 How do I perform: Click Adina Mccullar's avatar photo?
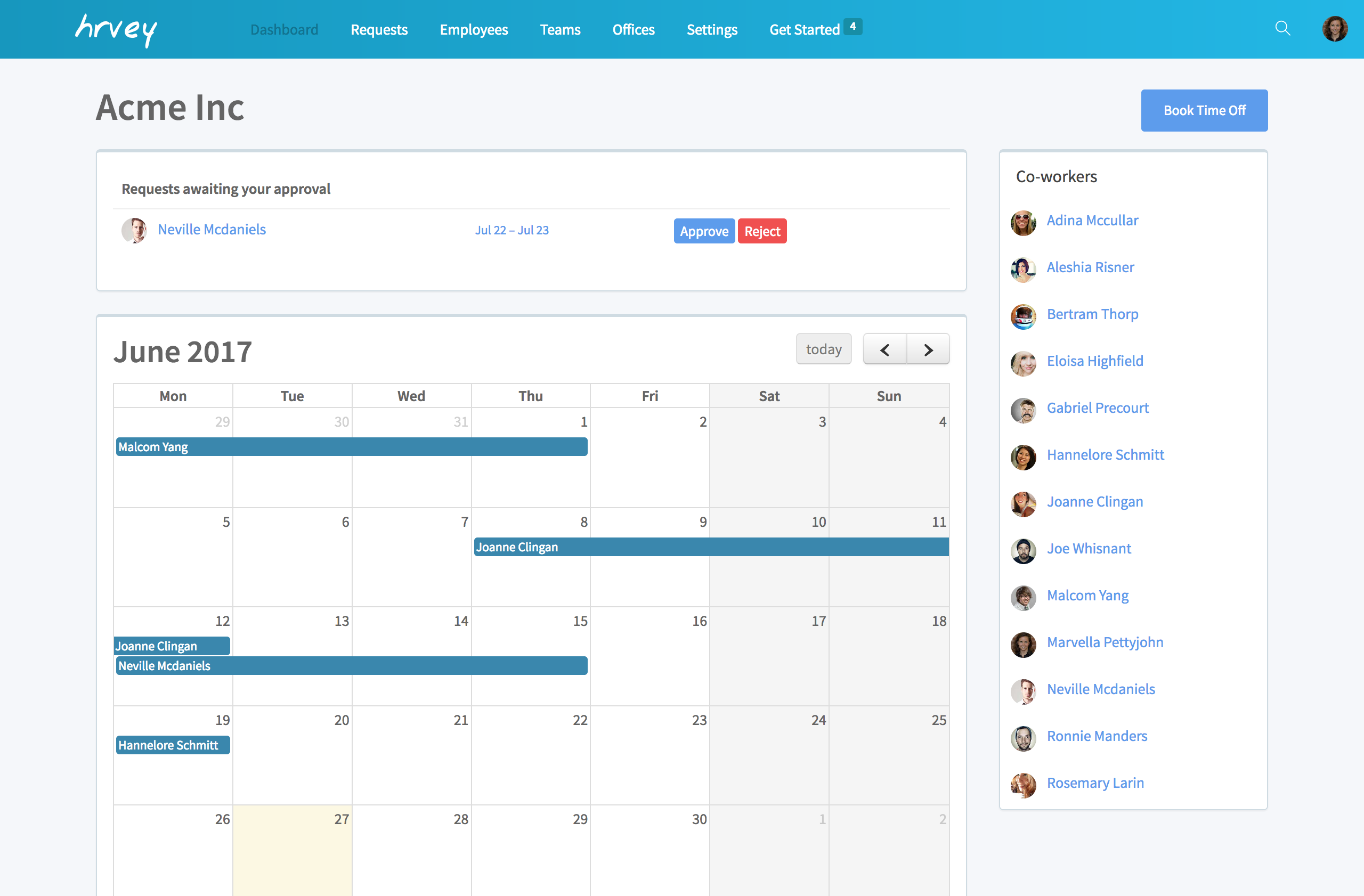click(x=1023, y=222)
